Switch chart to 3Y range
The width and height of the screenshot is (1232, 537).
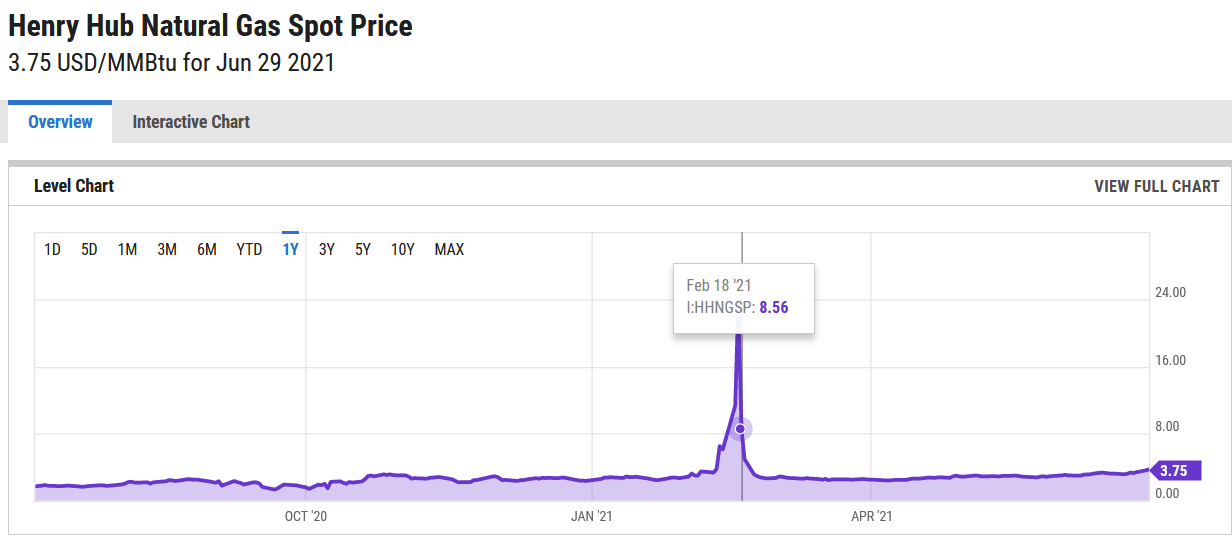point(327,250)
